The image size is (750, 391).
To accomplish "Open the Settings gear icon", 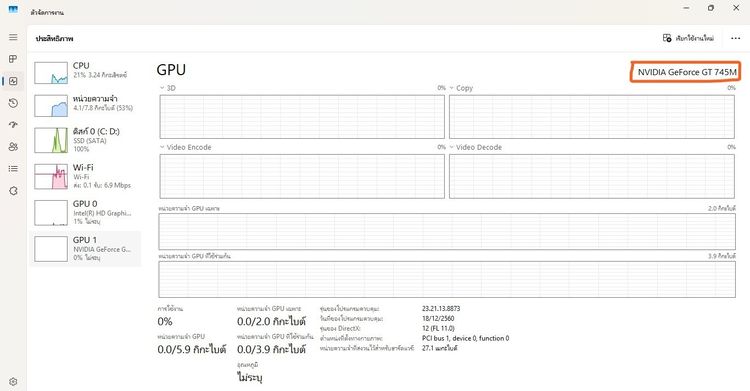I will pos(13,381).
